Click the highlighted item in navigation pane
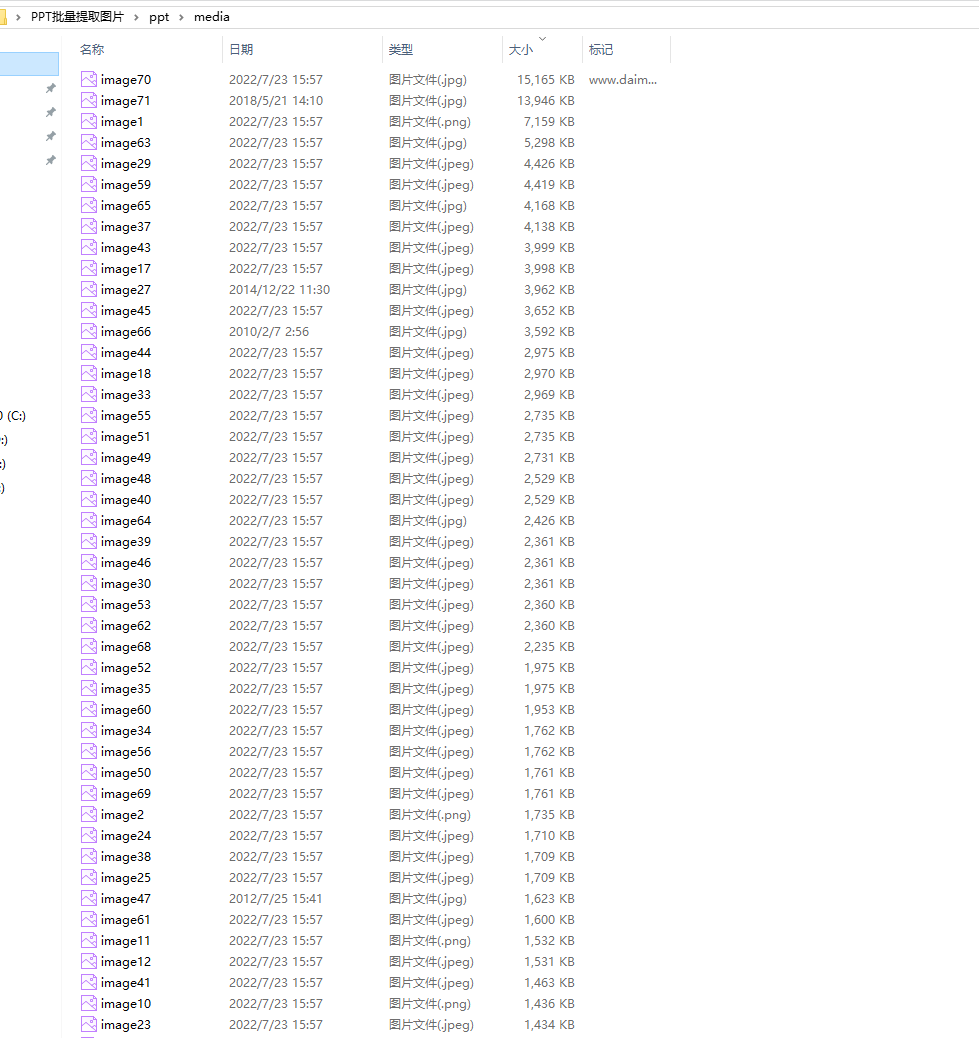The height and width of the screenshot is (1038, 979). pos(29,64)
